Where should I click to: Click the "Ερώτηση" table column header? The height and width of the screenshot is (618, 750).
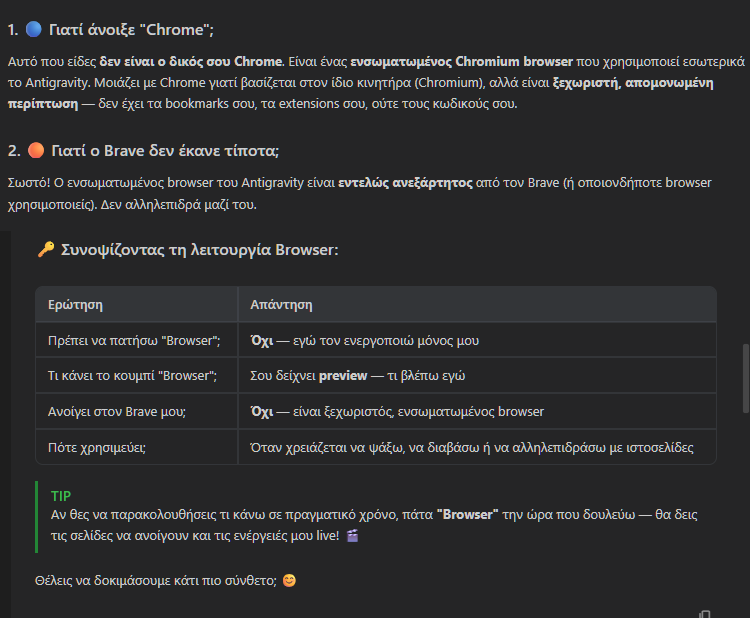coord(76,304)
